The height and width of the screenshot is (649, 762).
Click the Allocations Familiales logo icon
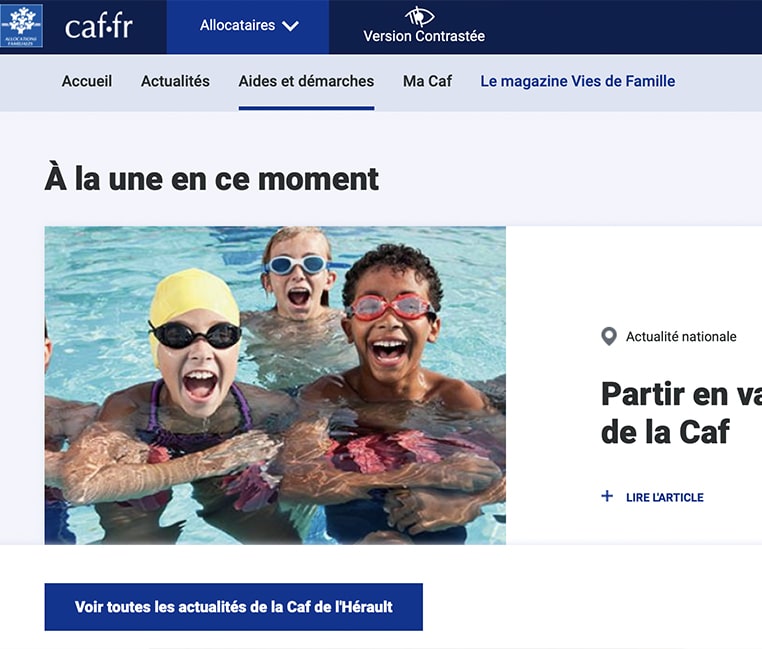[x=21, y=26]
